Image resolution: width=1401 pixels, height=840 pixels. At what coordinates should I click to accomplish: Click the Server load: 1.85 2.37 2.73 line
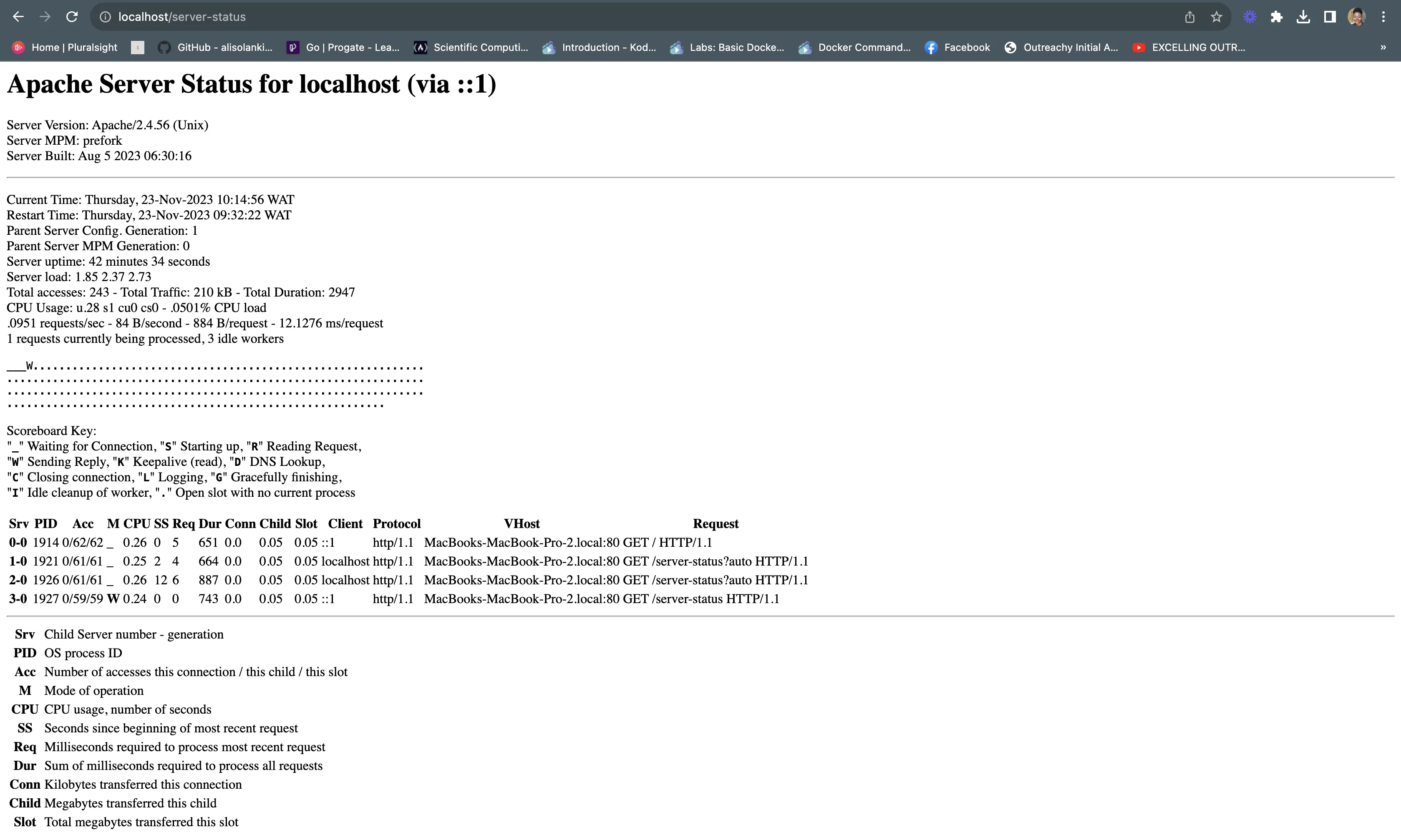(x=79, y=277)
